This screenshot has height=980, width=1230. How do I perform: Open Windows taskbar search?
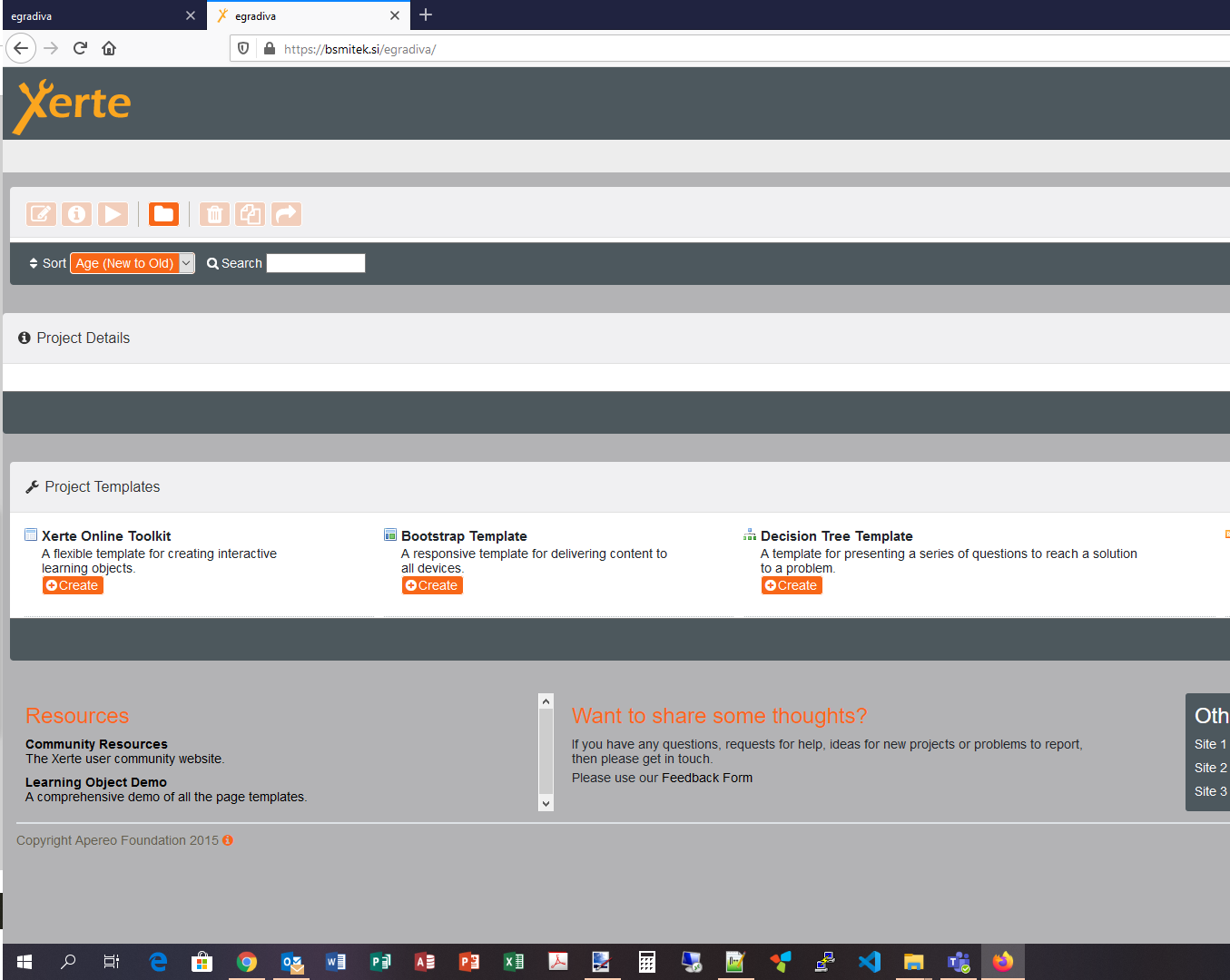[x=68, y=962]
